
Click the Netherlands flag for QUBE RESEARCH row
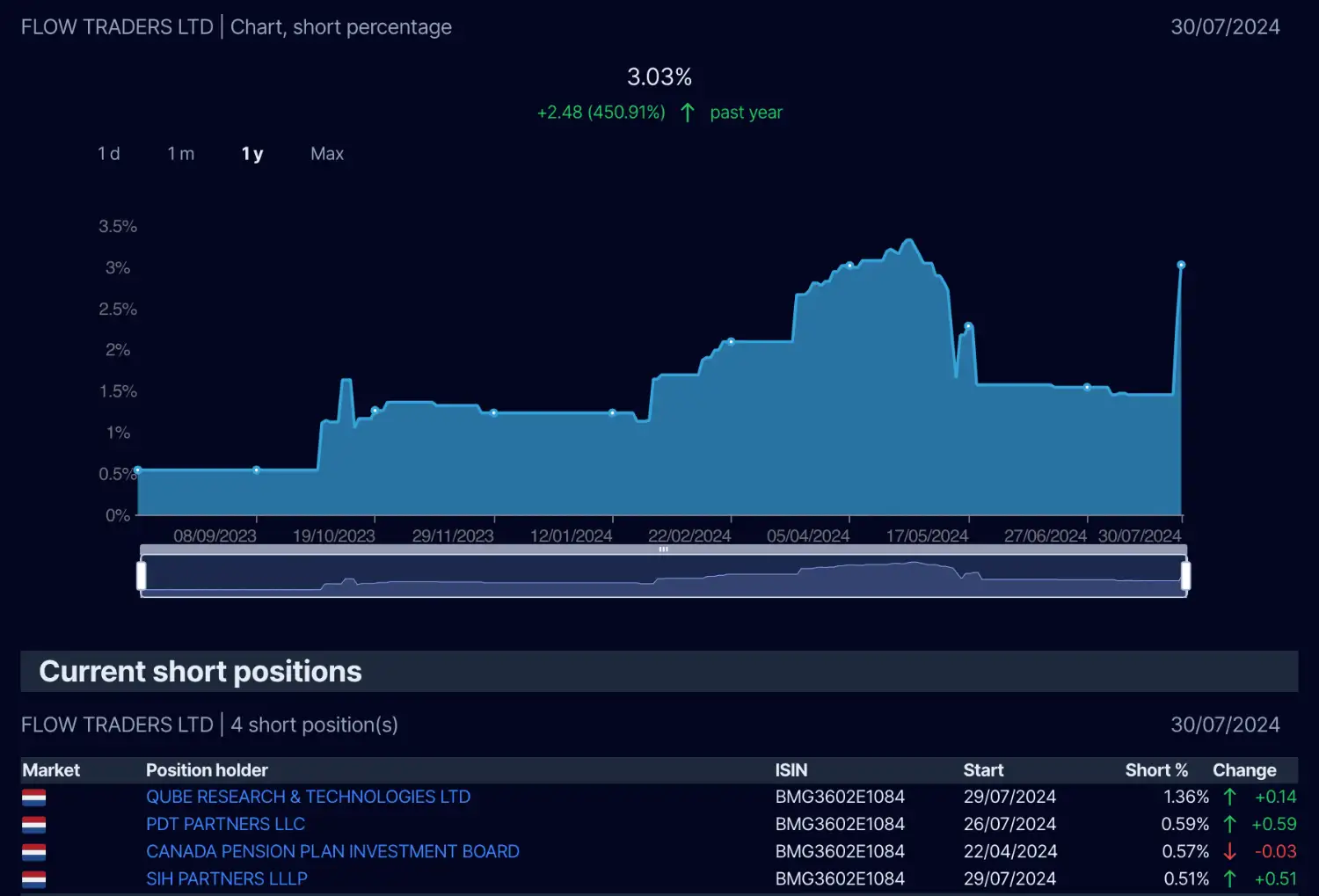point(33,798)
